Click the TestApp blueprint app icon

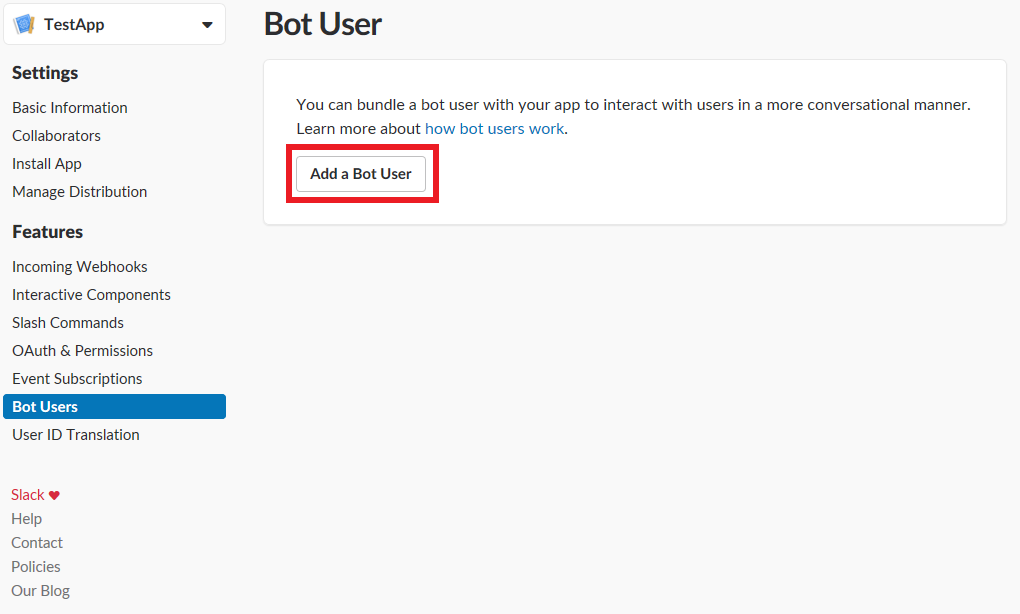click(x=24, y=23)
